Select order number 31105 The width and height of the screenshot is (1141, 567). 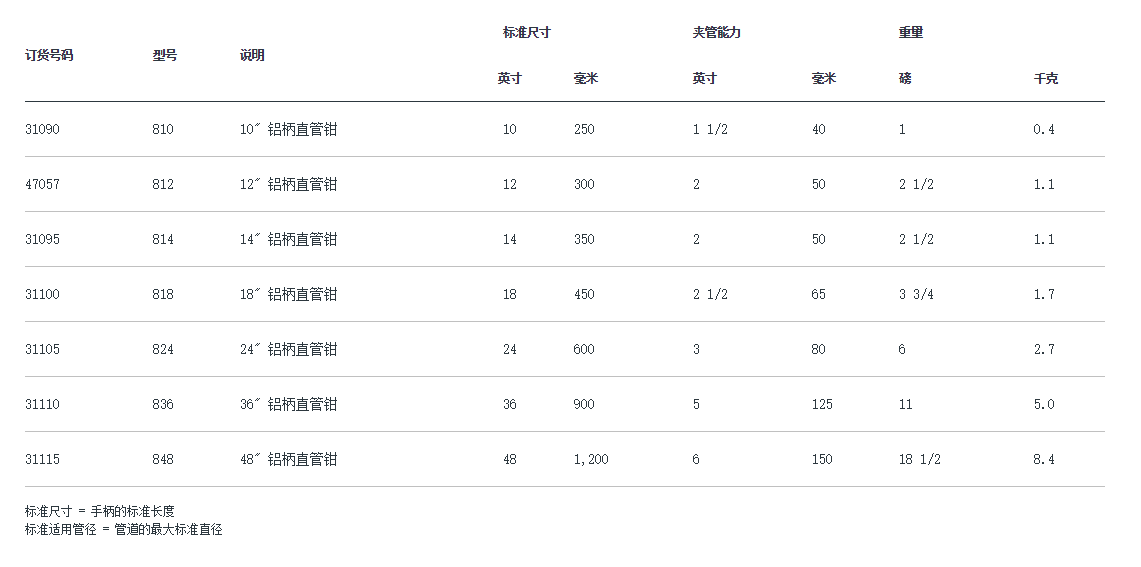point(42,349)
